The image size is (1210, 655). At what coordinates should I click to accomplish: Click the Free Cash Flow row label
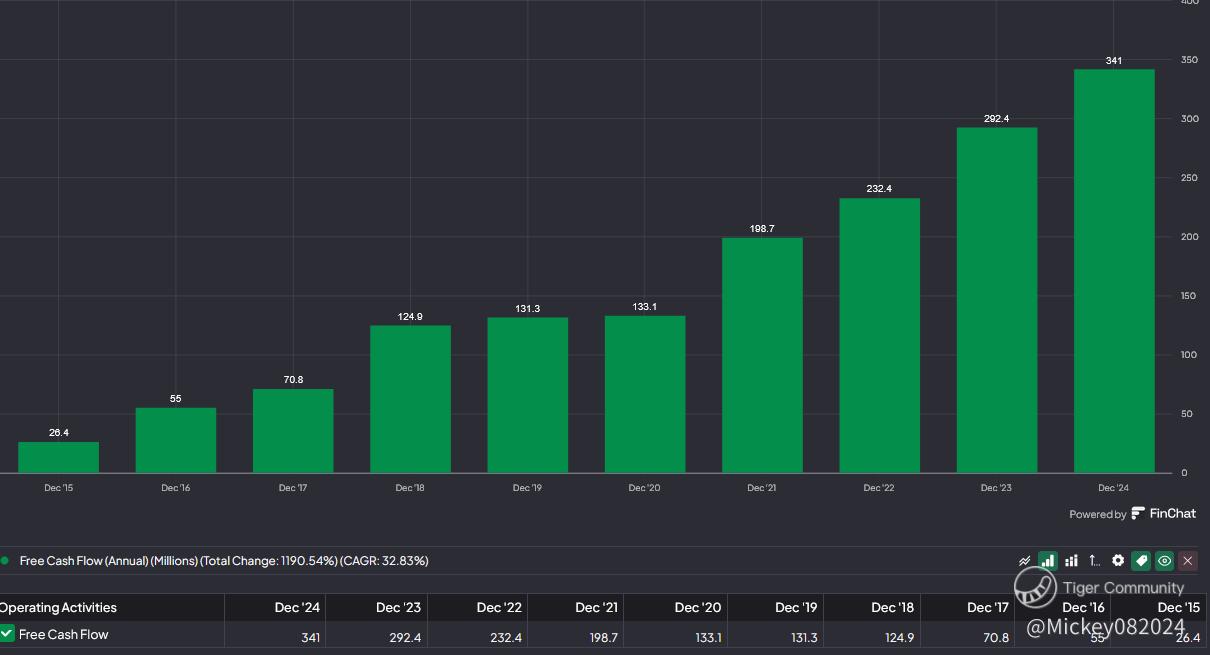[x=64, y=634]
